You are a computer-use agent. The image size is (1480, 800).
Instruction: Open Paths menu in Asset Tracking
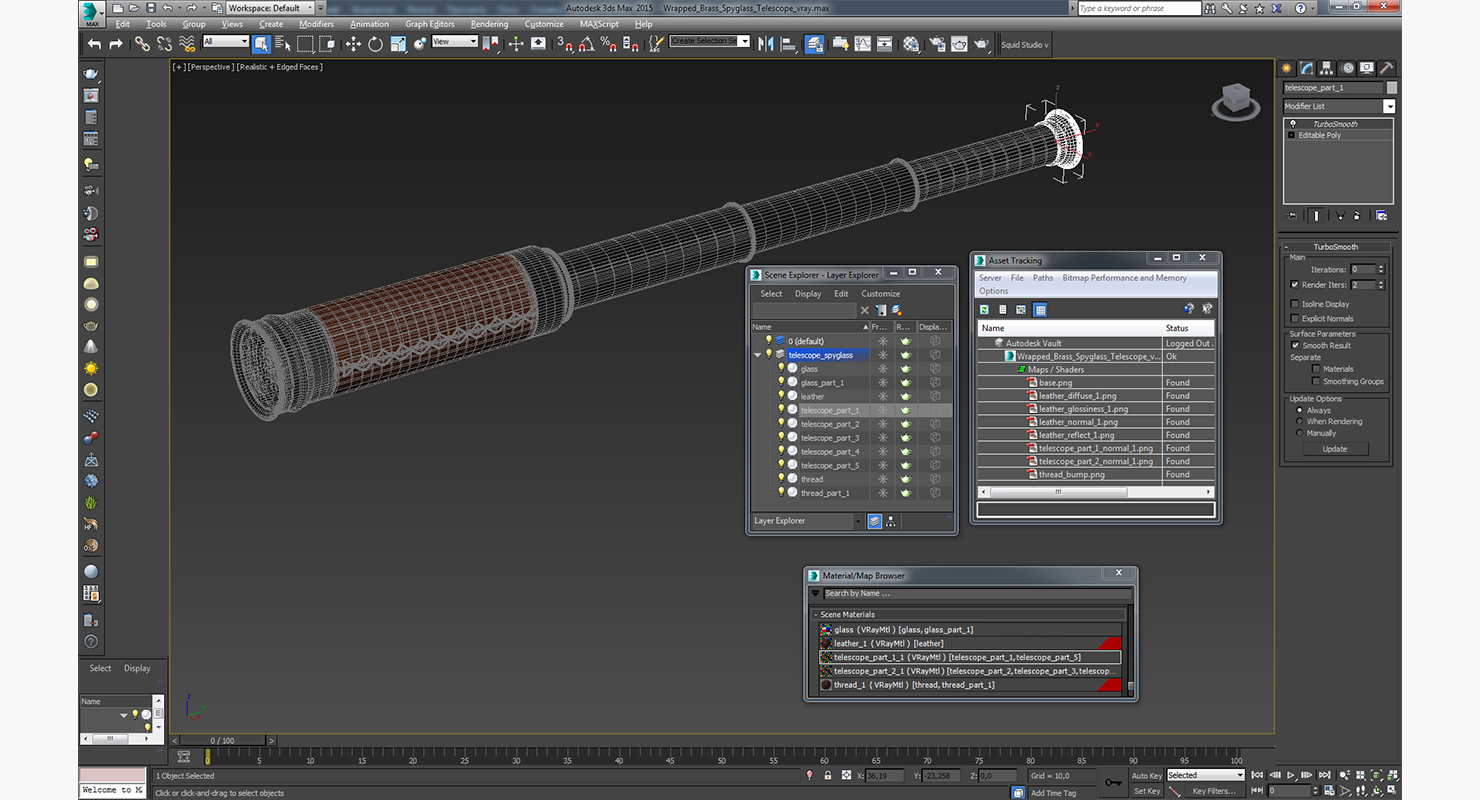1043,278
